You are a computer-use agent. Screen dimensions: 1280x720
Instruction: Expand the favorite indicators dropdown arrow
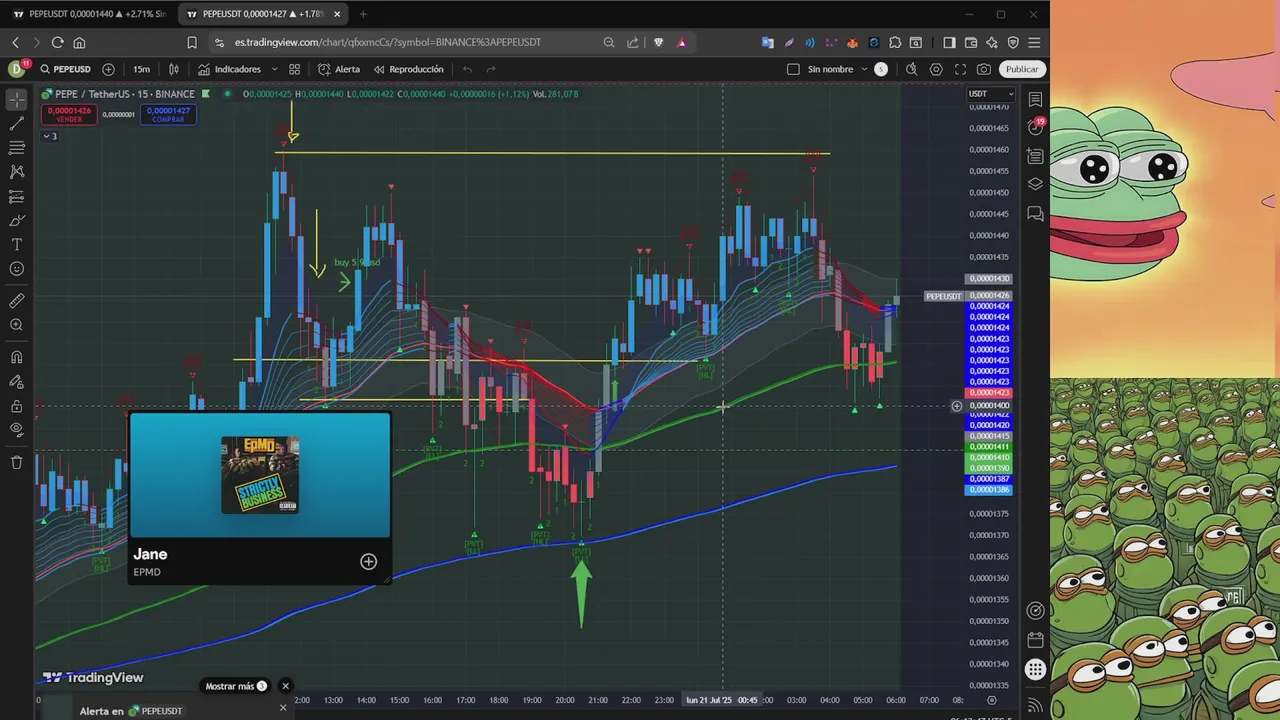[x=274, y=69]
